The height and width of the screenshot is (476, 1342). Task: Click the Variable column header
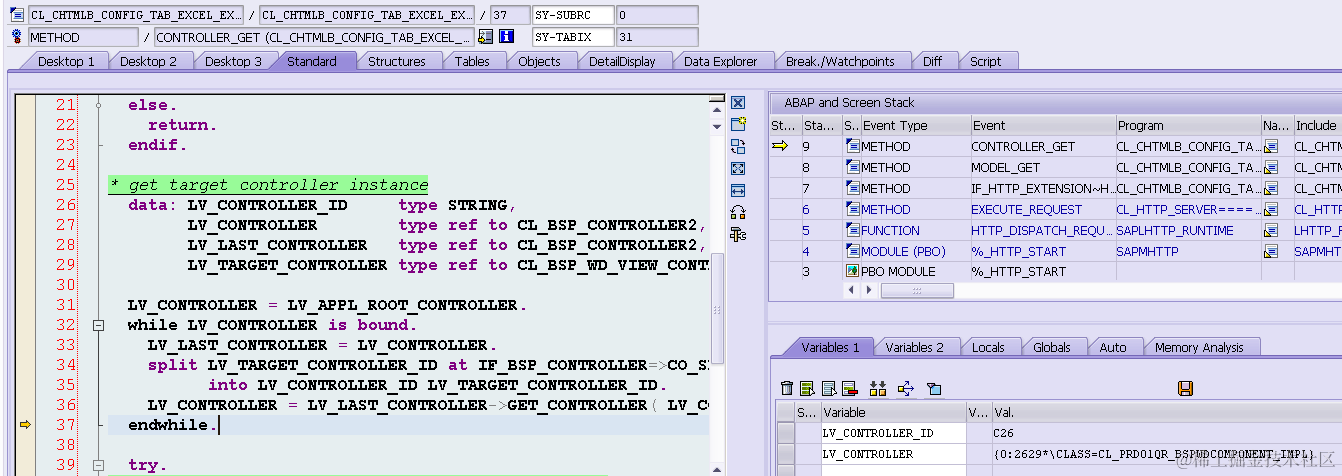pyautogui.click(x=893, y=412)
